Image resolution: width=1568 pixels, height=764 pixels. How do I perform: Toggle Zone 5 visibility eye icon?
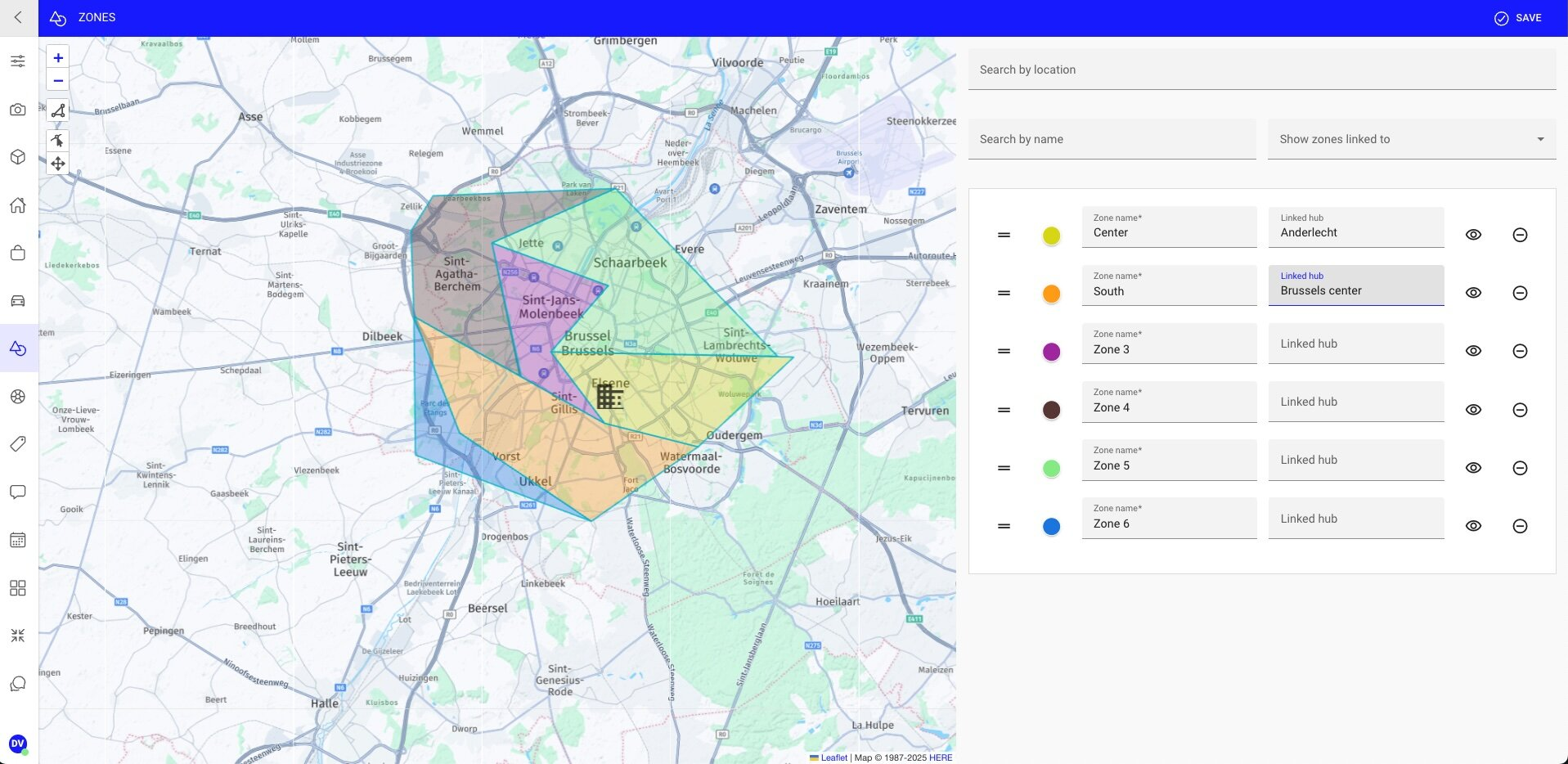[1473, 468]
